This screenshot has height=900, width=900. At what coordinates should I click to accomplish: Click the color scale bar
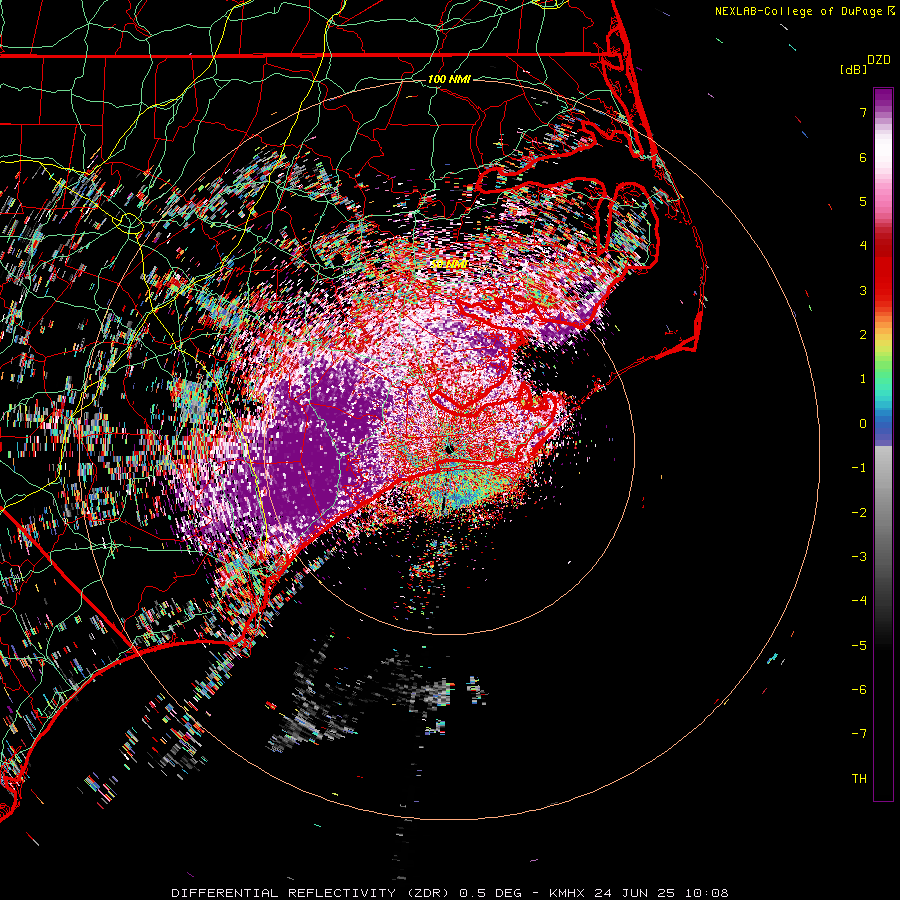pos(883,444)
